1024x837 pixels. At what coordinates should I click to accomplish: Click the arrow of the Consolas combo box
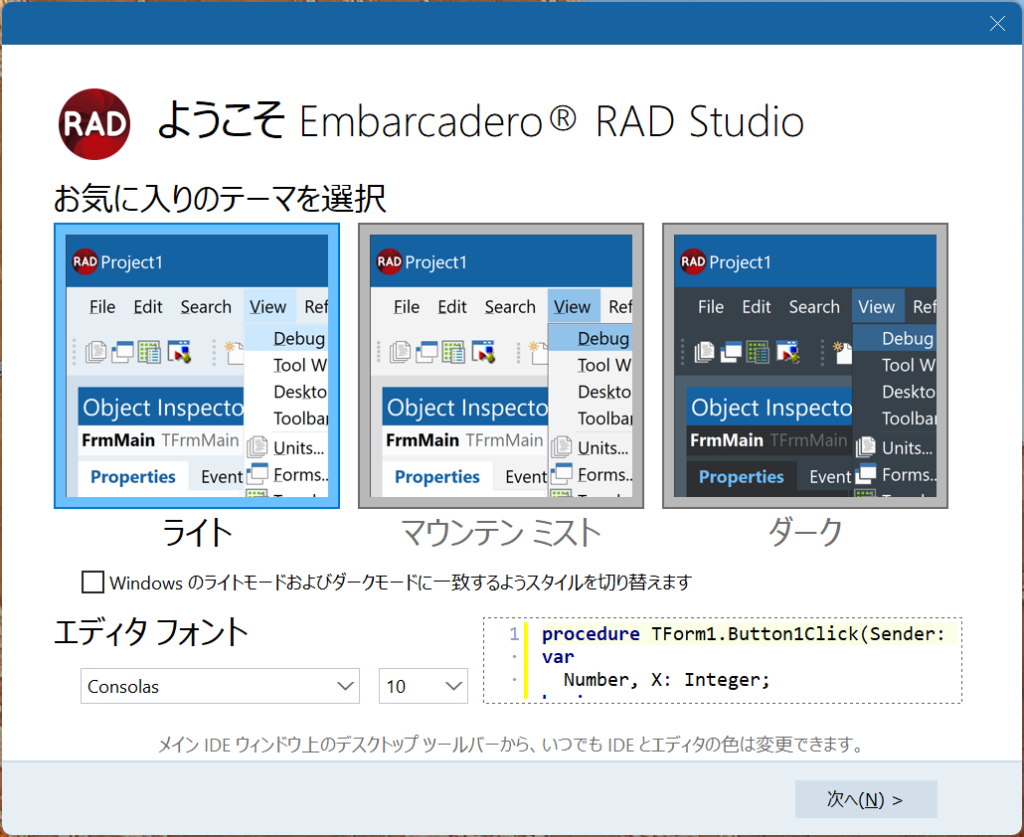(x=346, y=686)
